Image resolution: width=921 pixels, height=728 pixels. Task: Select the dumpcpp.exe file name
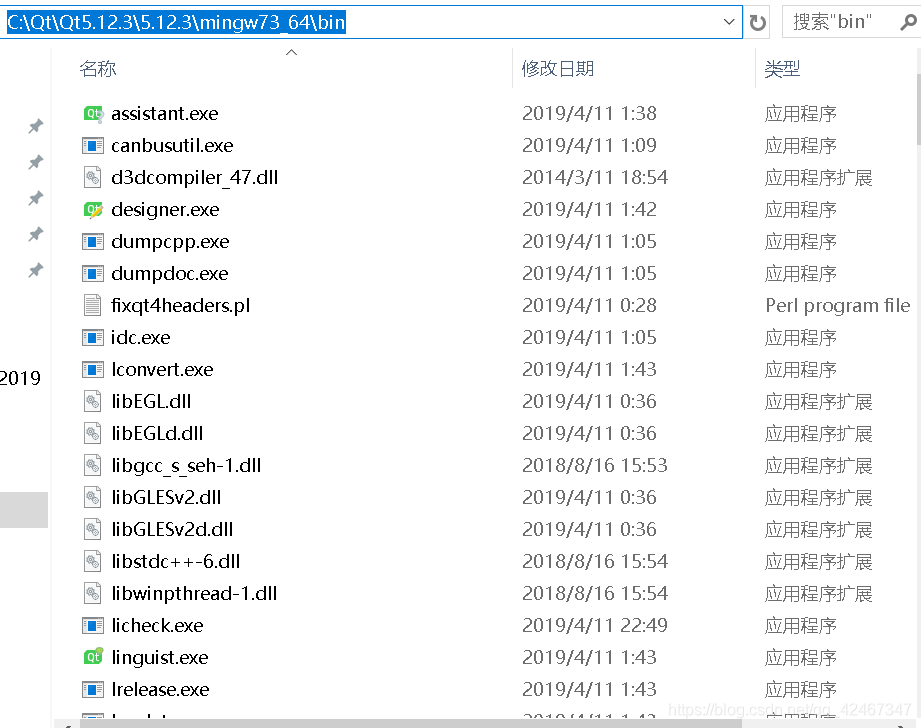170,241
